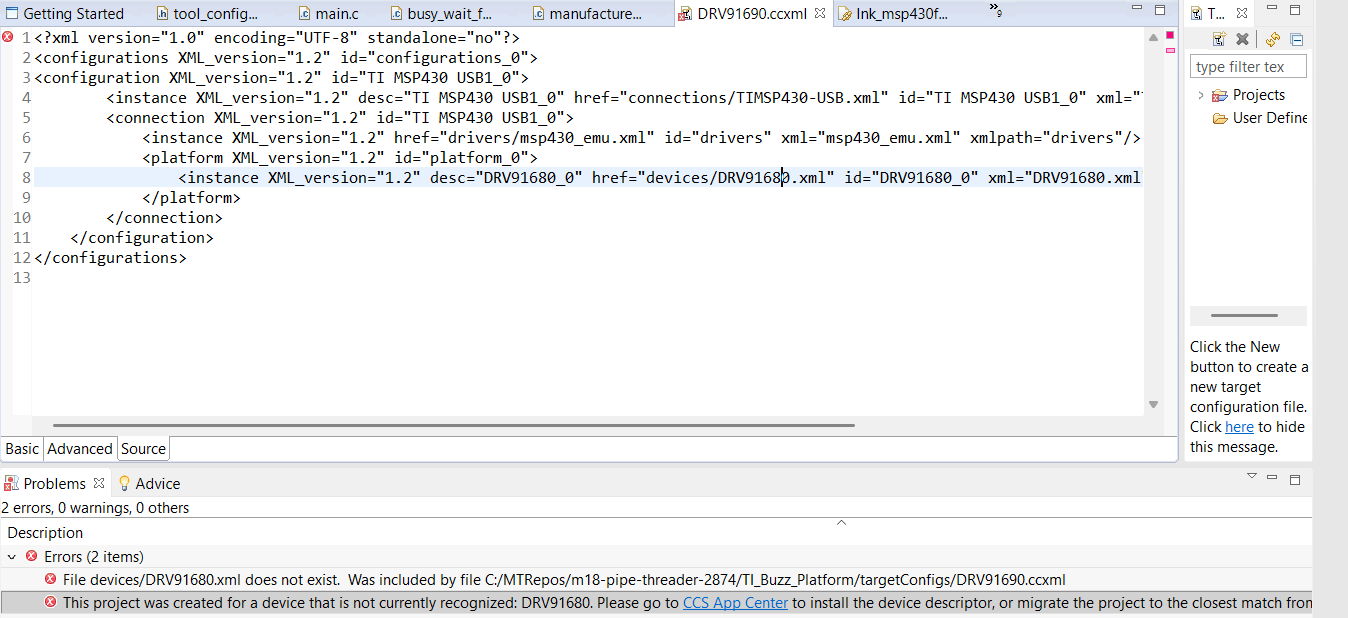Click the error marker on line 1

(8, 37)
